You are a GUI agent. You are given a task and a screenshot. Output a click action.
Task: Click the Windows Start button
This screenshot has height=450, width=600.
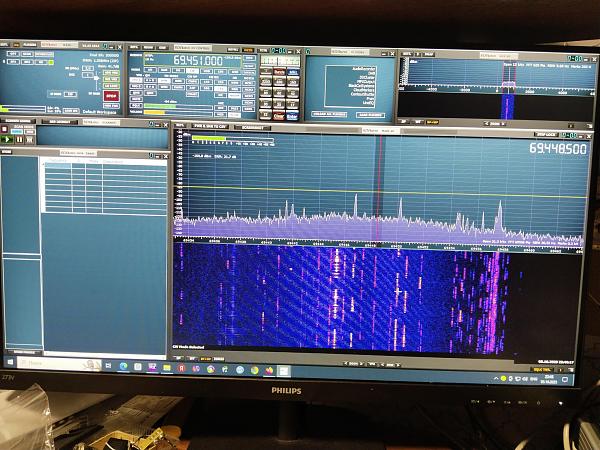11,363
